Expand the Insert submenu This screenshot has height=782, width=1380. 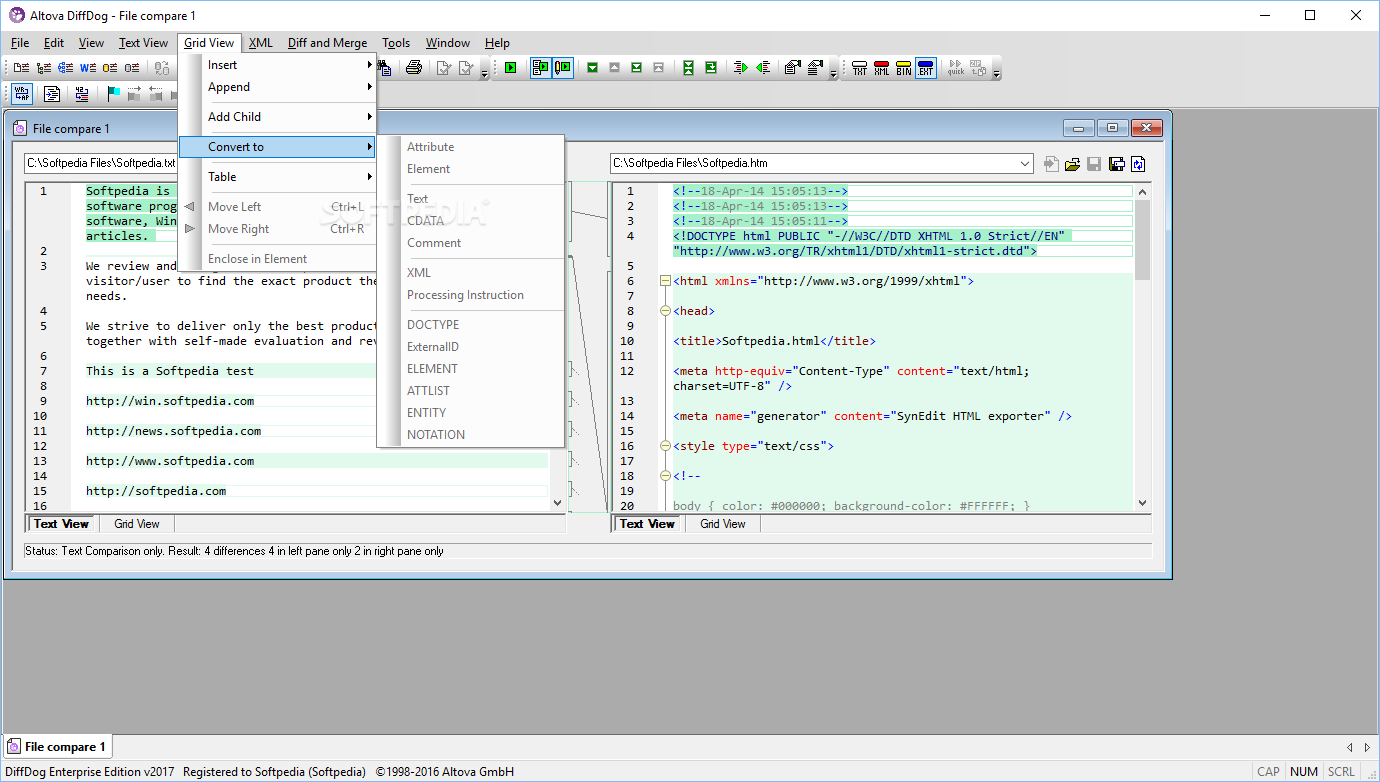coord(277,65)
